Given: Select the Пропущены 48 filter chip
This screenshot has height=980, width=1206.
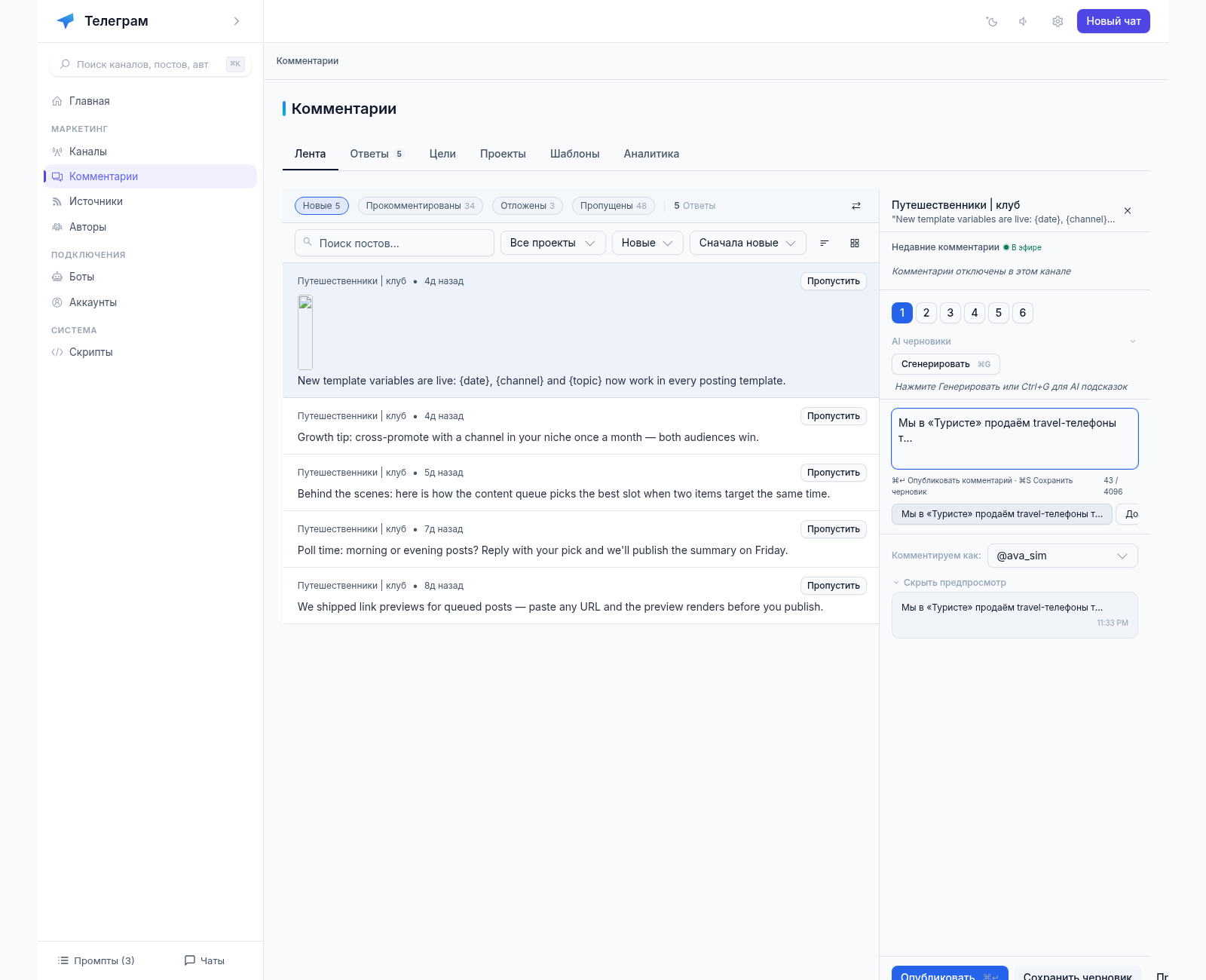Looking at the screenshot, I should pyautogui.click(x=614, y=206).
